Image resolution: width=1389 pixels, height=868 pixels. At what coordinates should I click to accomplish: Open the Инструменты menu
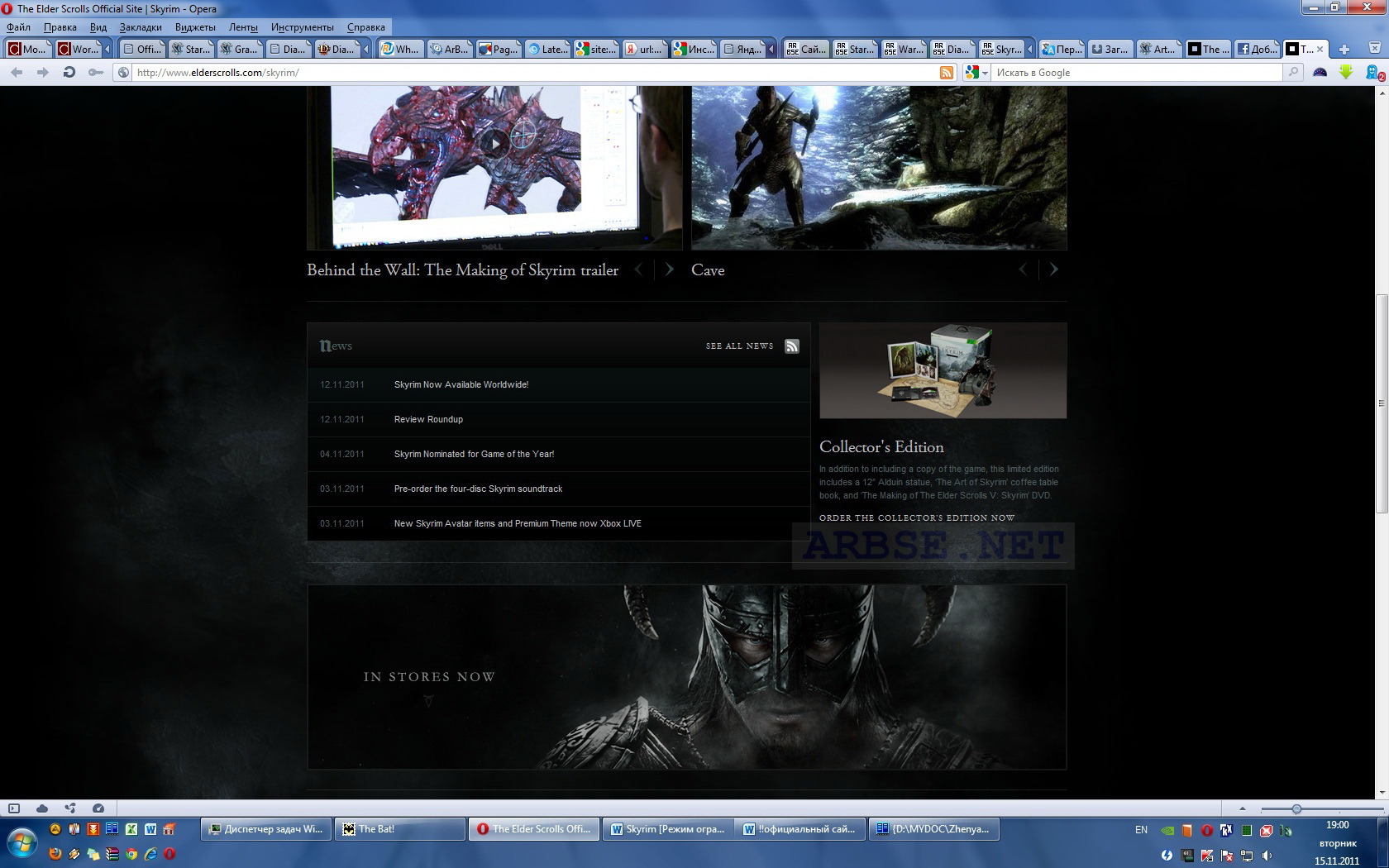pyautogui.click(x=303, y=27)
